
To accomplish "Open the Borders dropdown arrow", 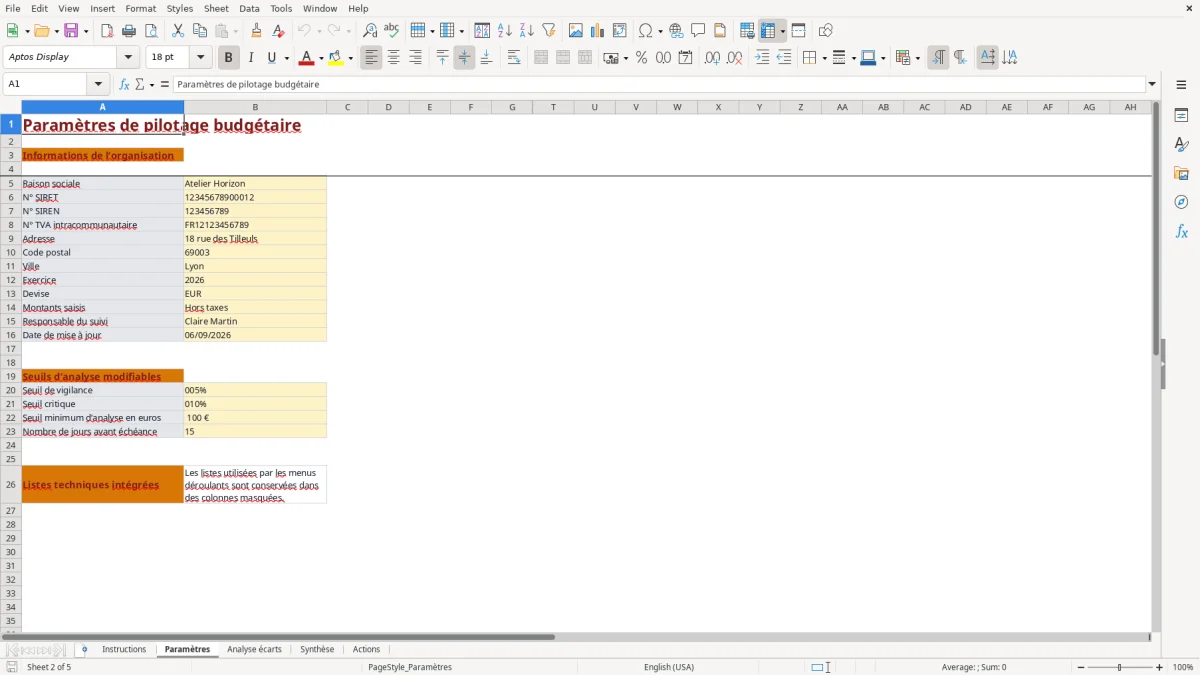I will 823,58.
